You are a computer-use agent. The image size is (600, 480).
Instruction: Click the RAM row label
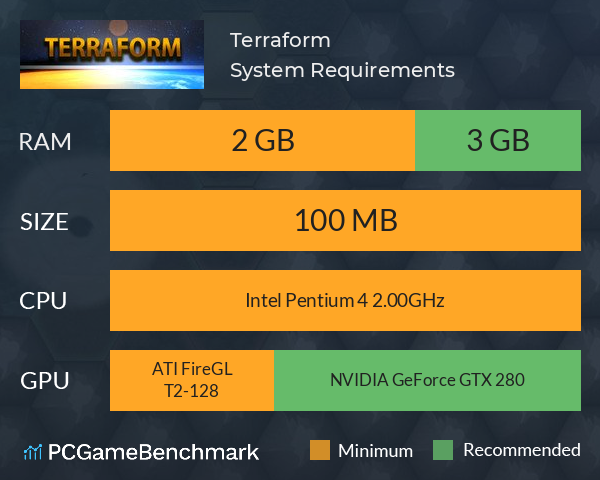pos(45,142)
